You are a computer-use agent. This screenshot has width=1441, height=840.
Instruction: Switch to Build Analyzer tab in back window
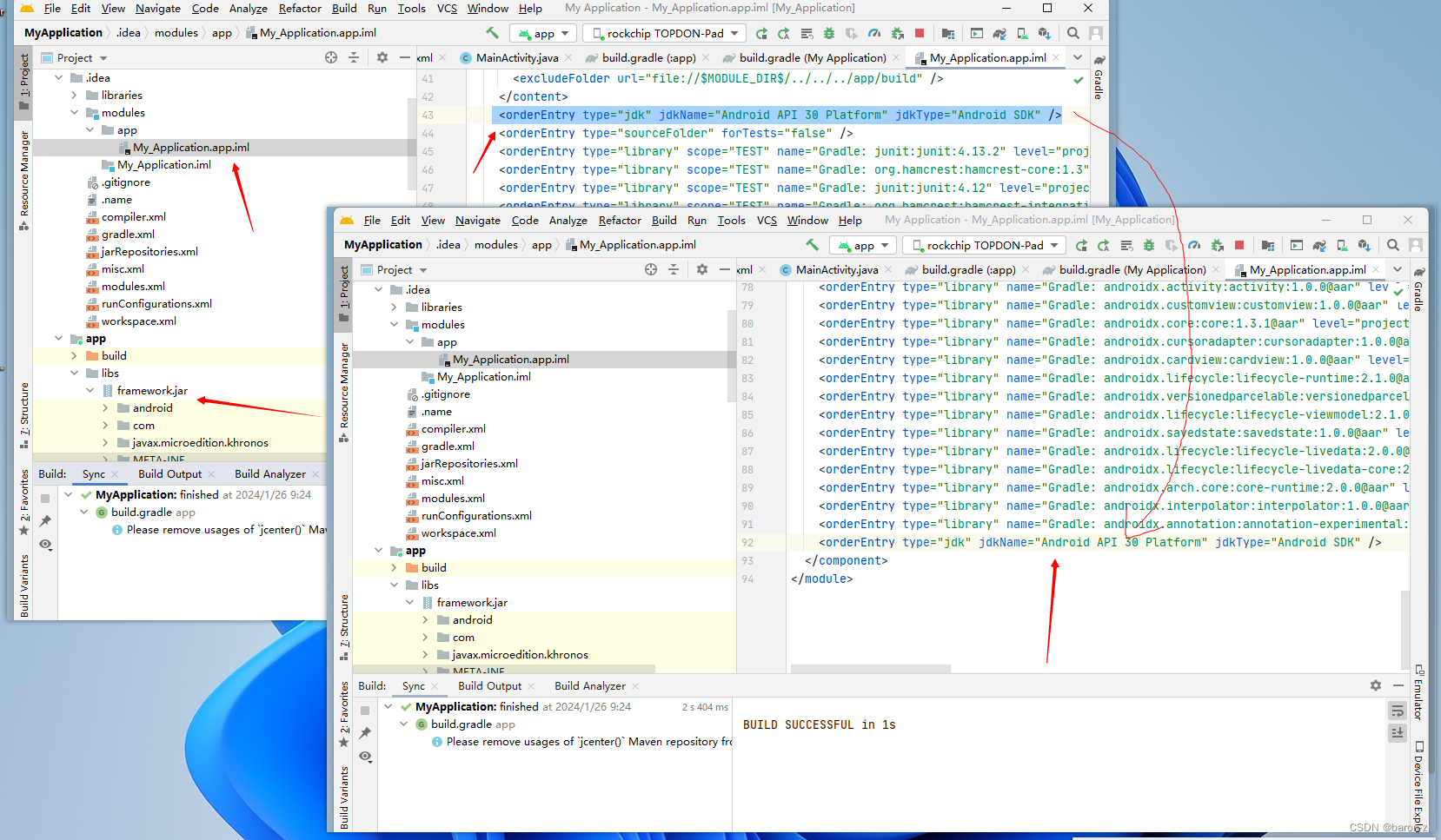click(x=270, y=474)
